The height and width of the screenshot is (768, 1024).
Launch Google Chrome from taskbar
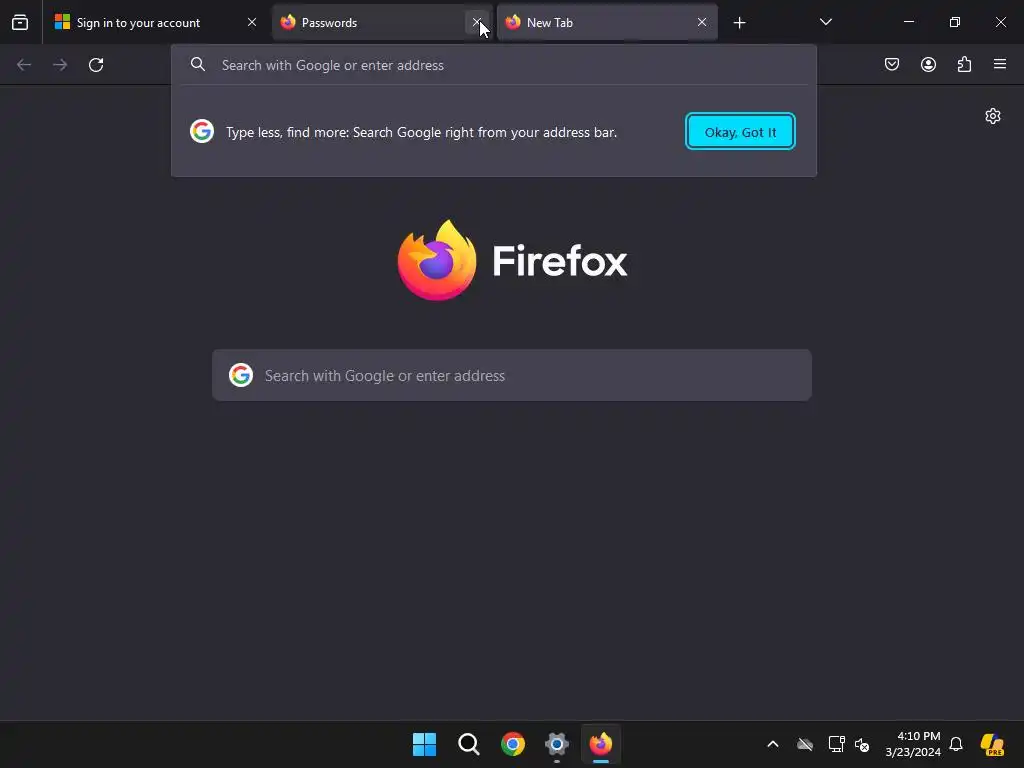[513, 744]
